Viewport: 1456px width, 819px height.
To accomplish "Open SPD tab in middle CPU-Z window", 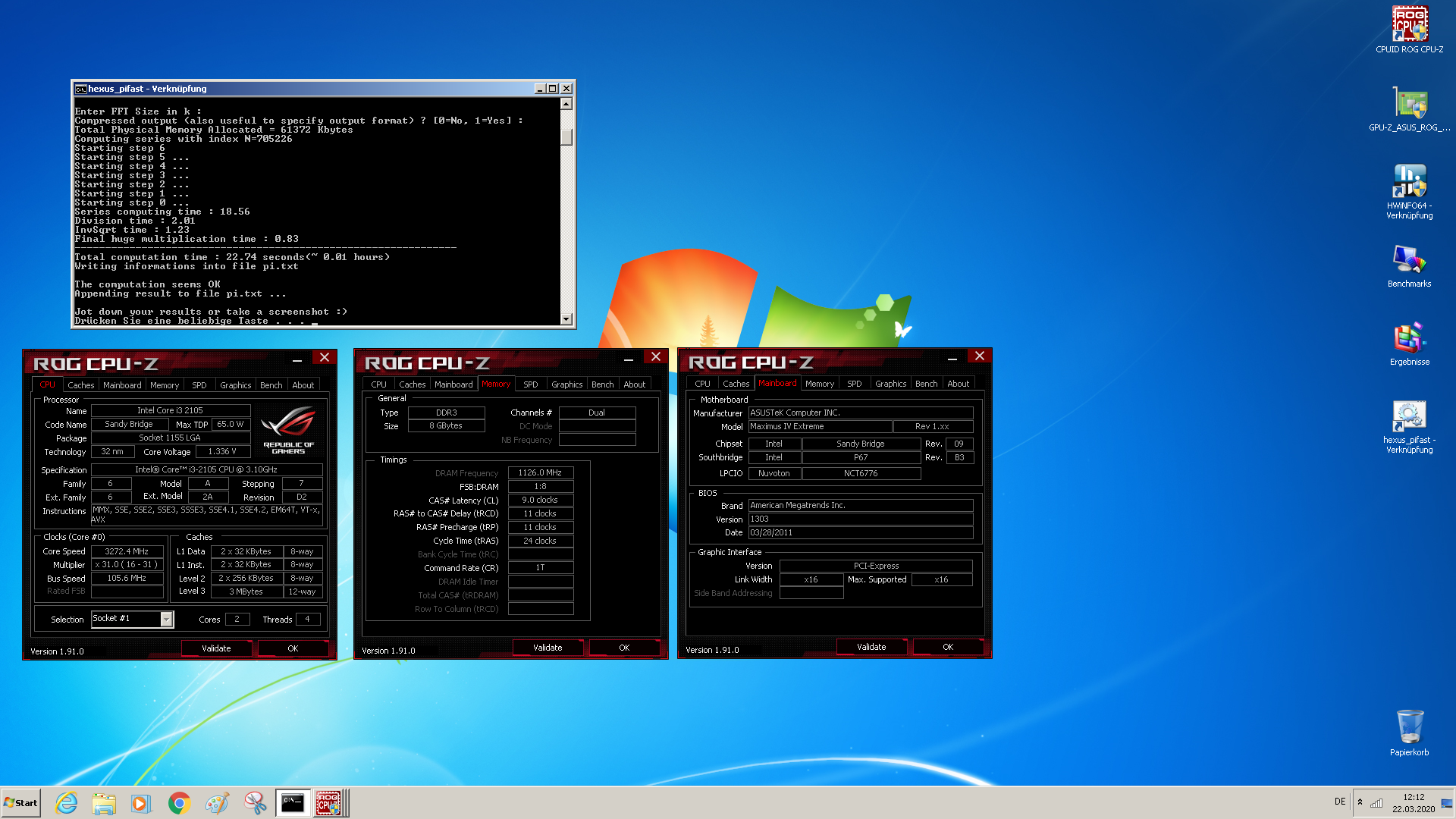I will pyautogui.click(x=531, y=384).
